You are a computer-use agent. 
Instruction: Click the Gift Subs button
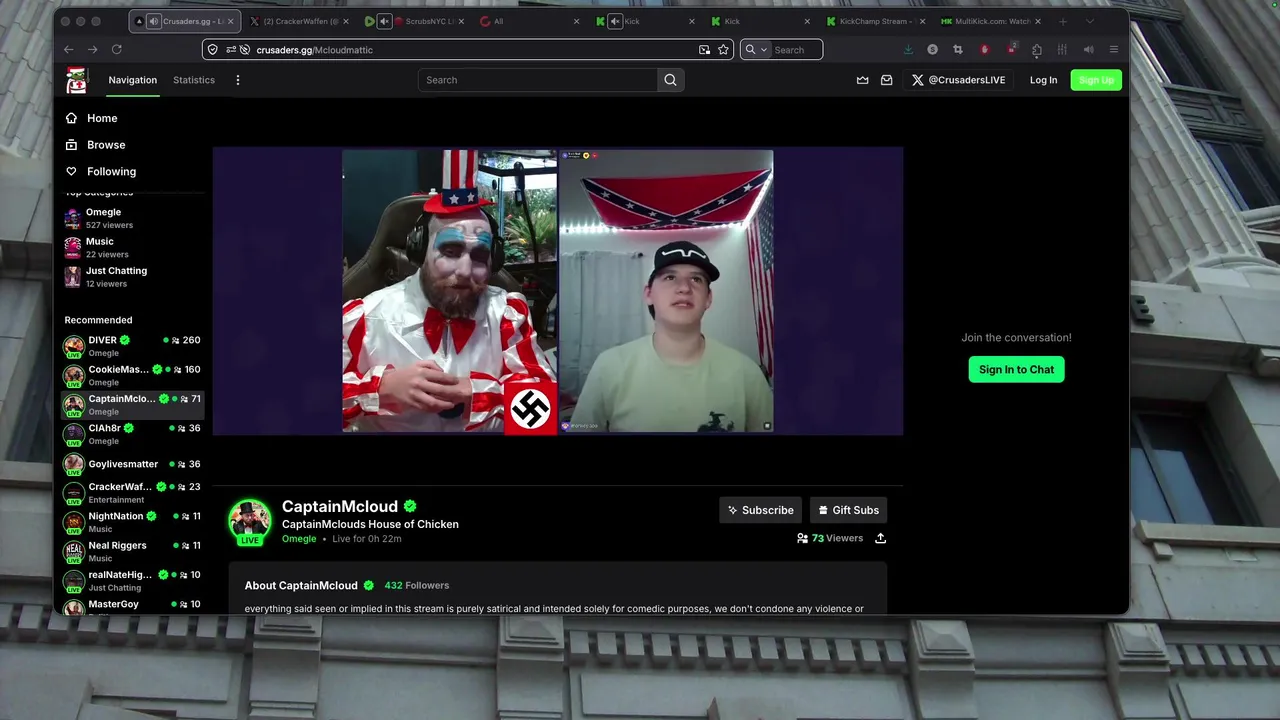click(x=848, y=510)
